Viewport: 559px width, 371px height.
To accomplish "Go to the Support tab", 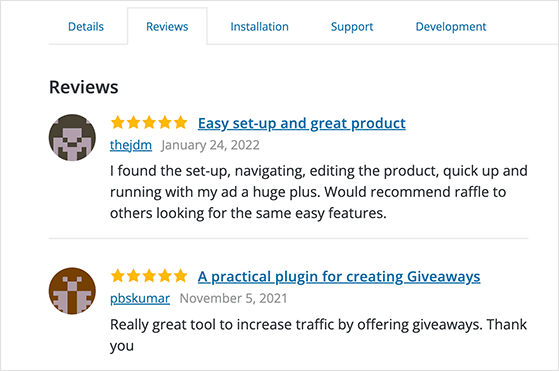I will click(352, 27).
